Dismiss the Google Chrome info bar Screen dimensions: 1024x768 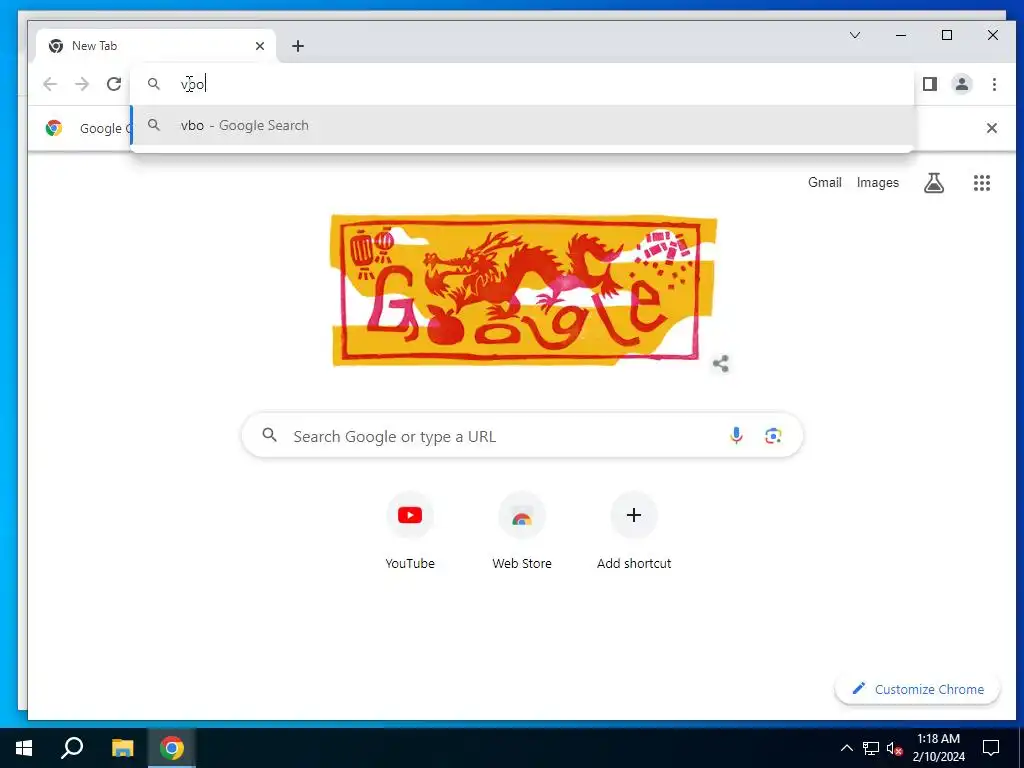pyautogui.click(x=991, y=128)
